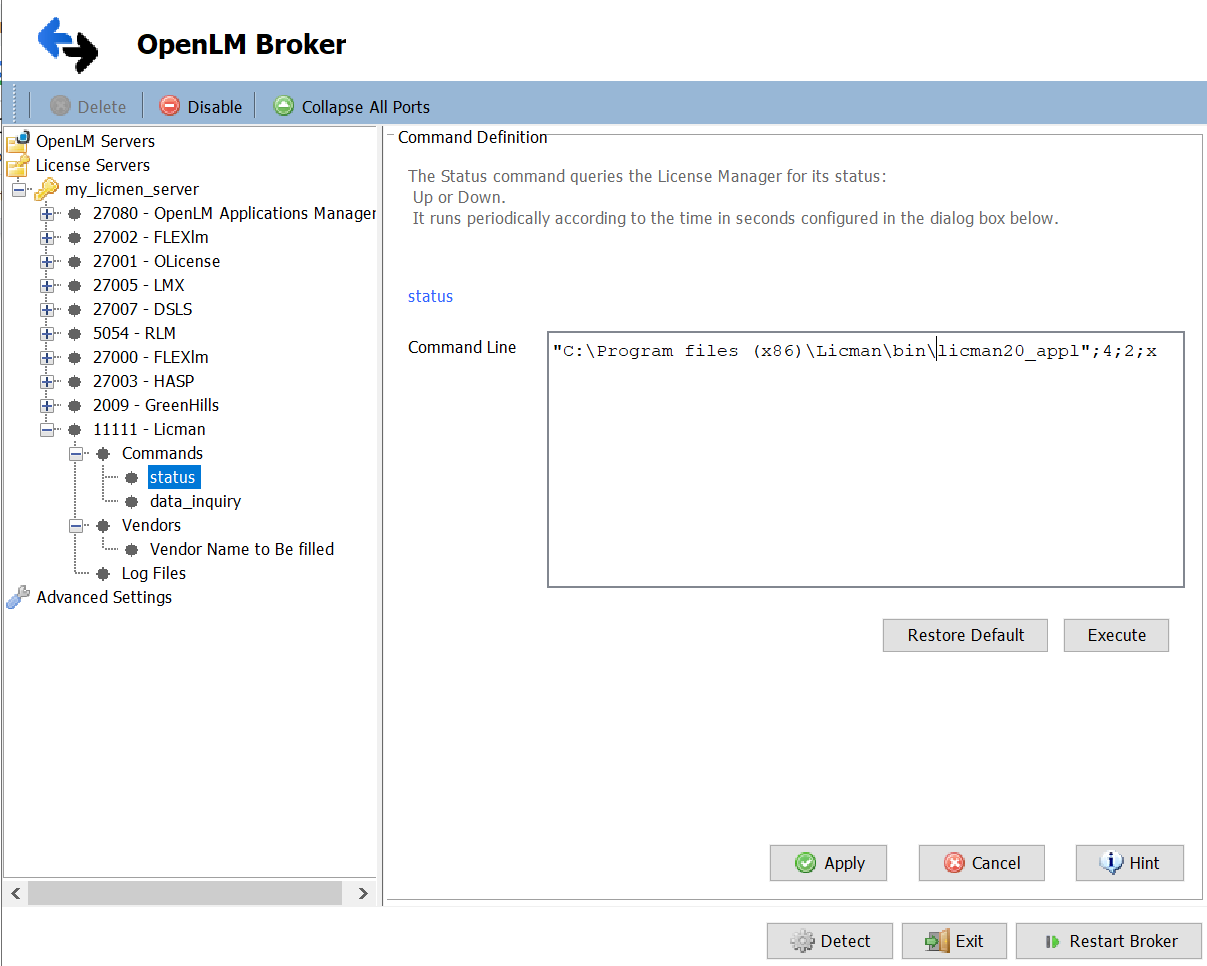Click Apply to save the command
This screenshot has width=1207, height=966.
click(828, 863)
